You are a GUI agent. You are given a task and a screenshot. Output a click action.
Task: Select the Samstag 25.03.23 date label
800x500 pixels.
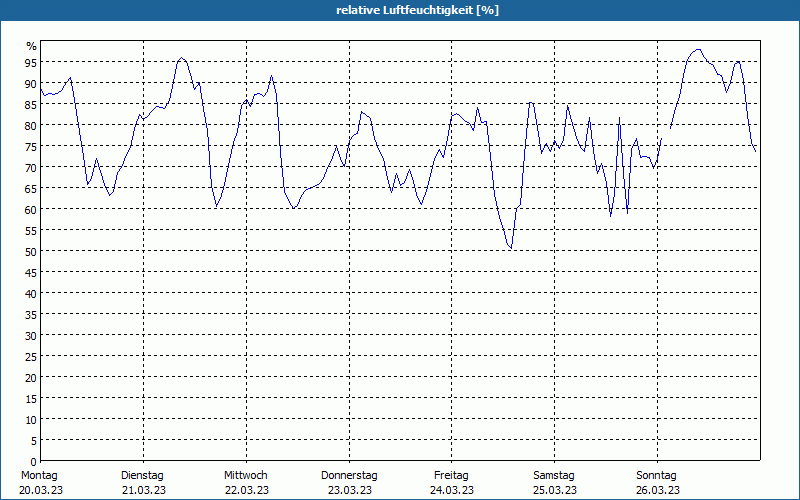[555, 483]
